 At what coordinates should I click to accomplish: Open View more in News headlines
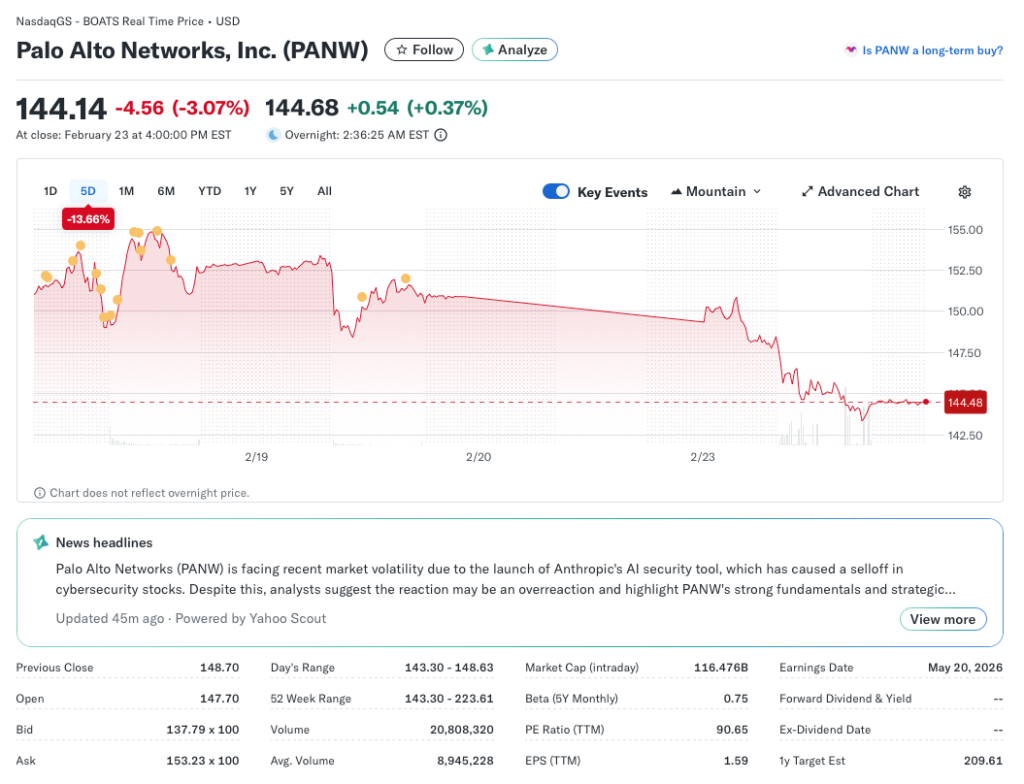coord(942,619)
